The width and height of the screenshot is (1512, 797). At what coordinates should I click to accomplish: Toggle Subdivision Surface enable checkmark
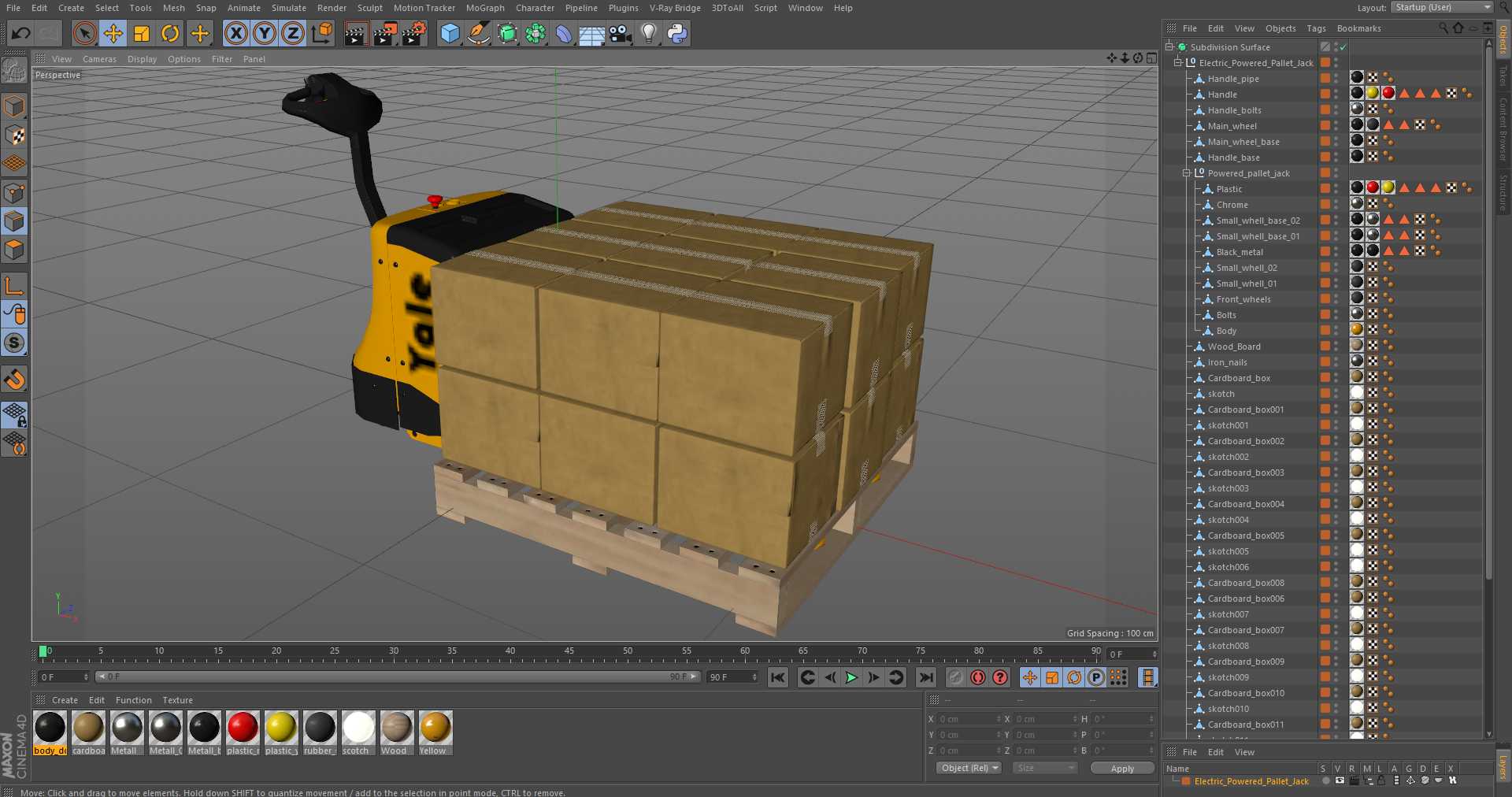tap(1343, 47)
